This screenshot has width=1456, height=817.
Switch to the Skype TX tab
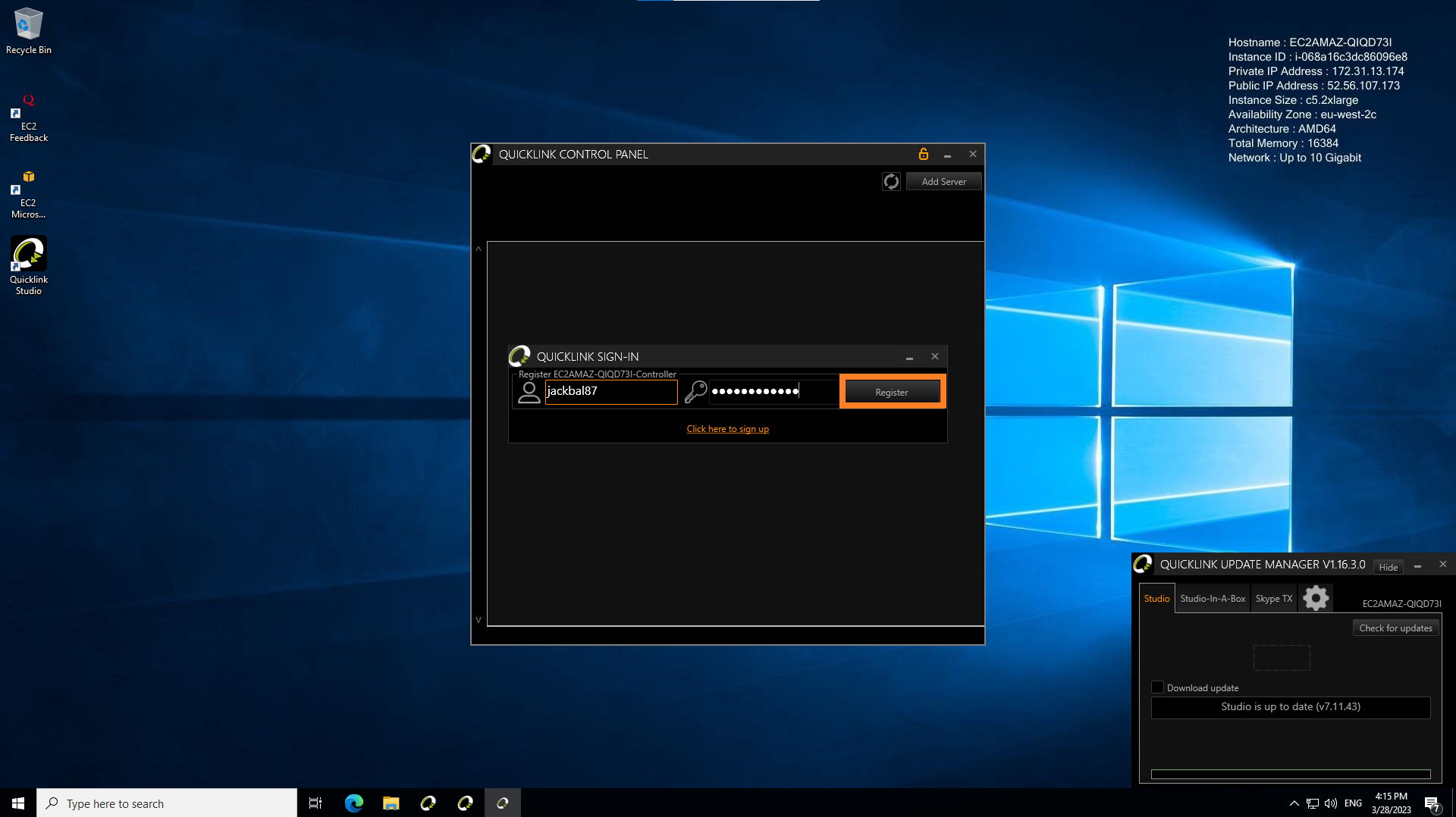(1273, 599)
